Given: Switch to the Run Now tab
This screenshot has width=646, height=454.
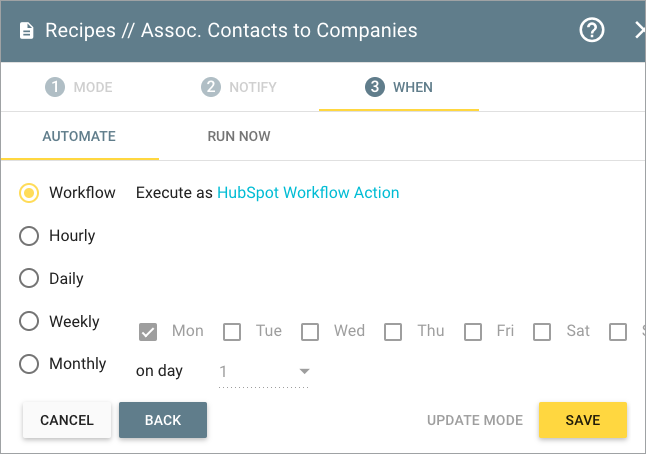Looking at the screenshot, I should tap(239, 136).
